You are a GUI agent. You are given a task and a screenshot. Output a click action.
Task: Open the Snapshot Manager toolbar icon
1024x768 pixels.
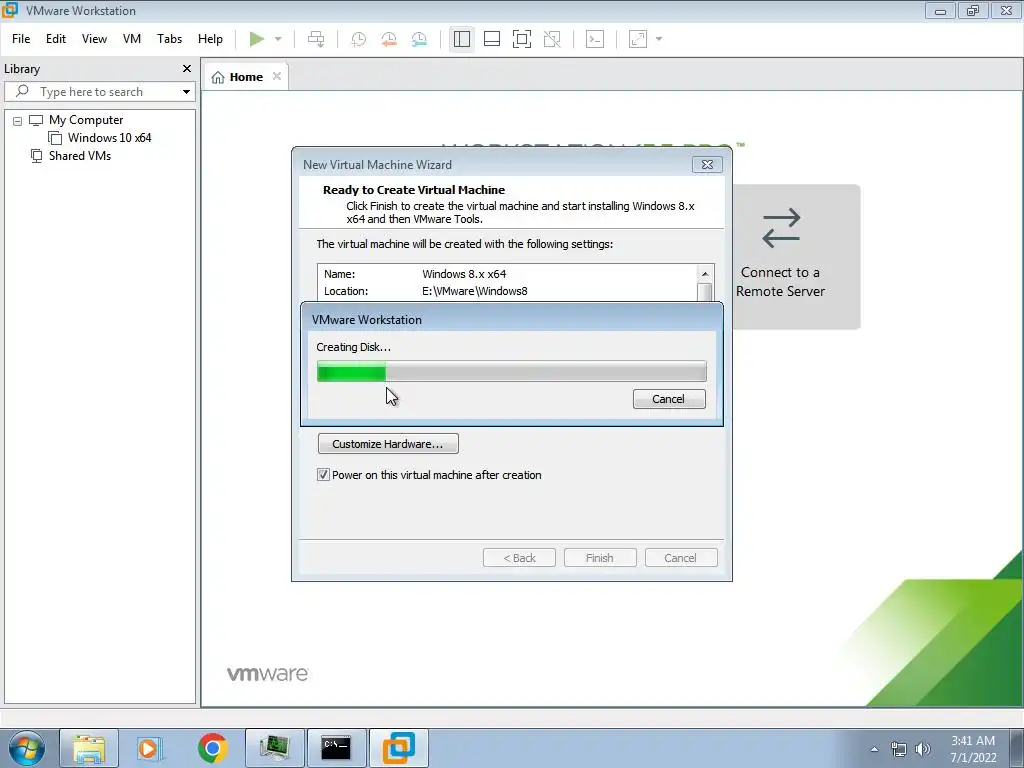click(419, 39)
